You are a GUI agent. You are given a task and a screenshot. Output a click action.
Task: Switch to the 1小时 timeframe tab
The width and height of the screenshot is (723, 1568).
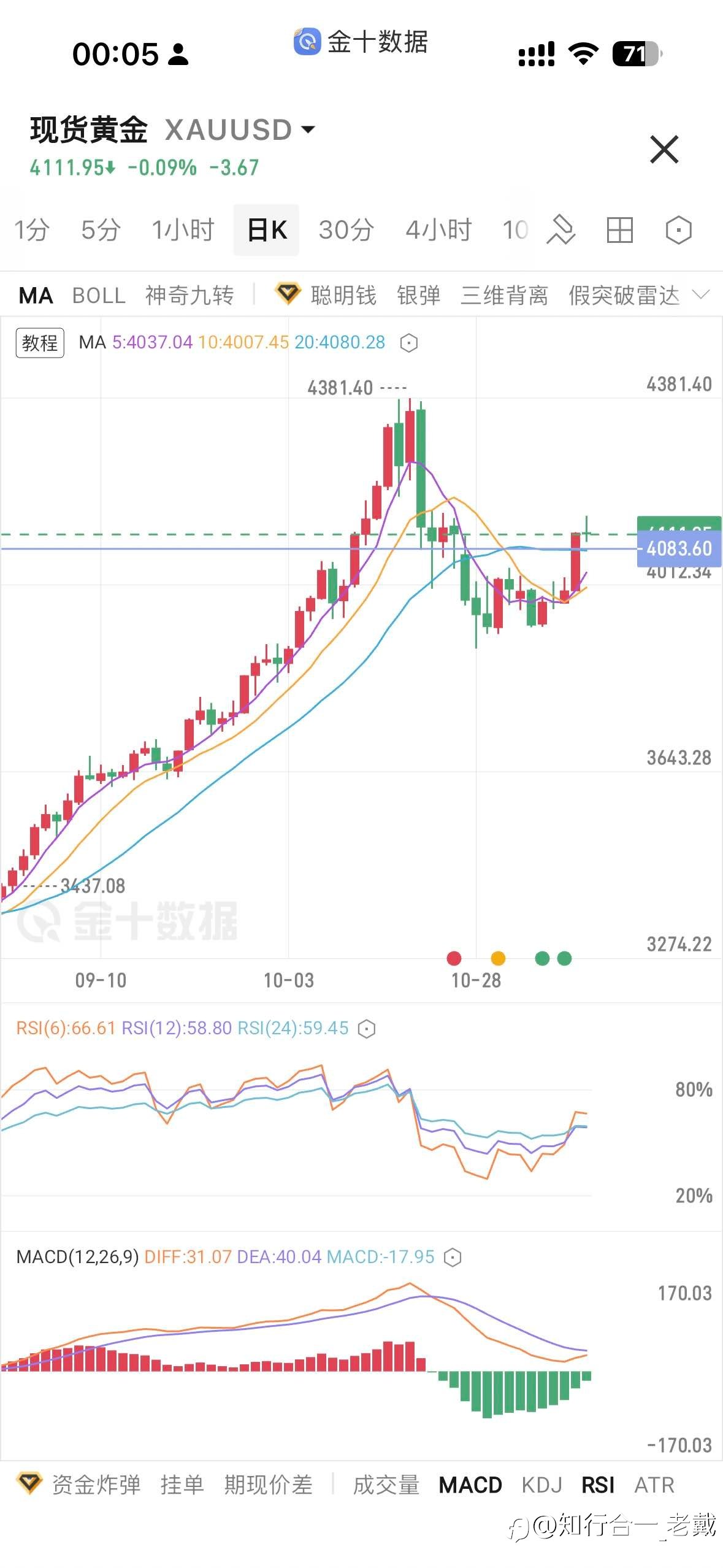tap(183, 231)
